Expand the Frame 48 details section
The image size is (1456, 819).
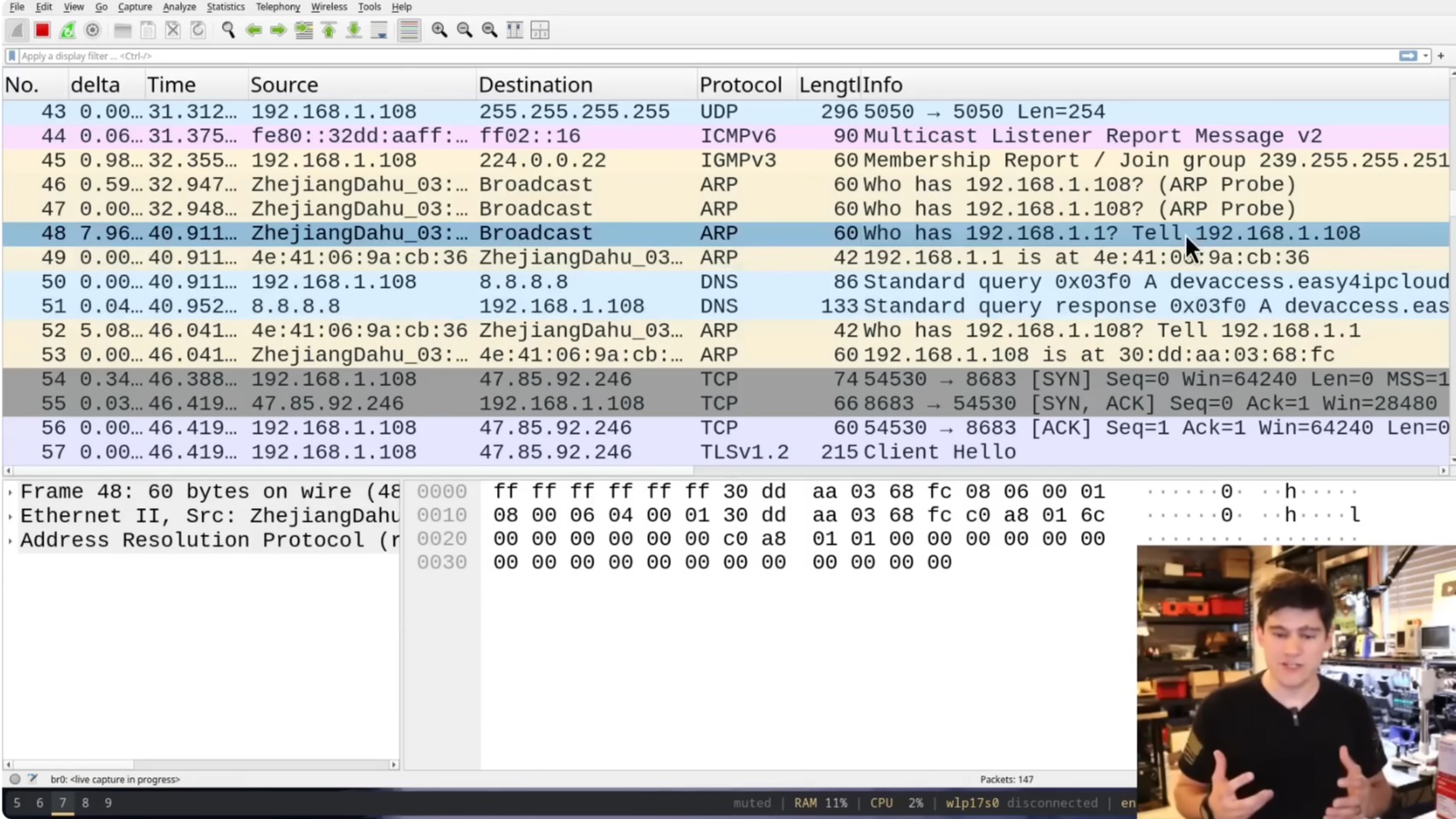(x=9, y=491)
